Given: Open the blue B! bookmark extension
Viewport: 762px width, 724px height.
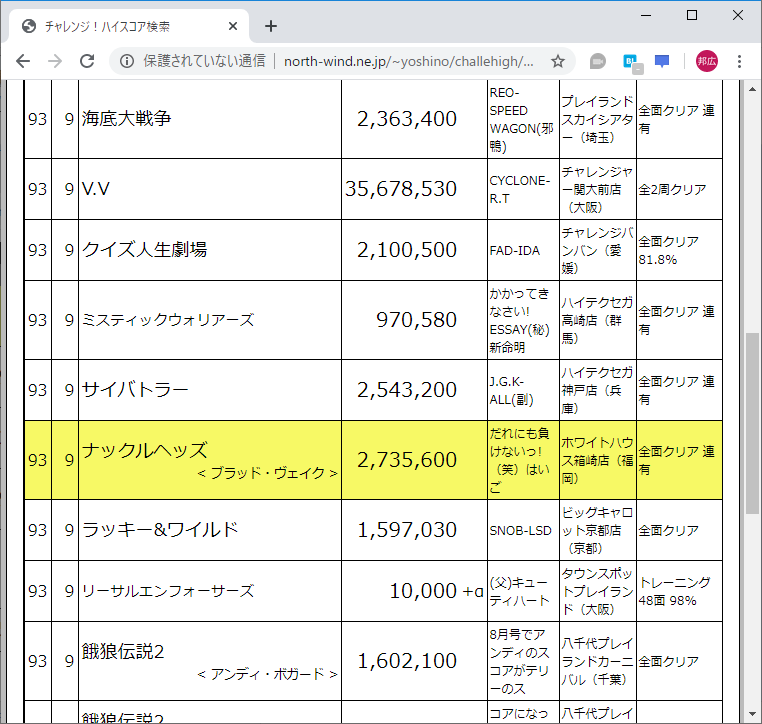Looking at the screenshot, I should coord(632,63).
